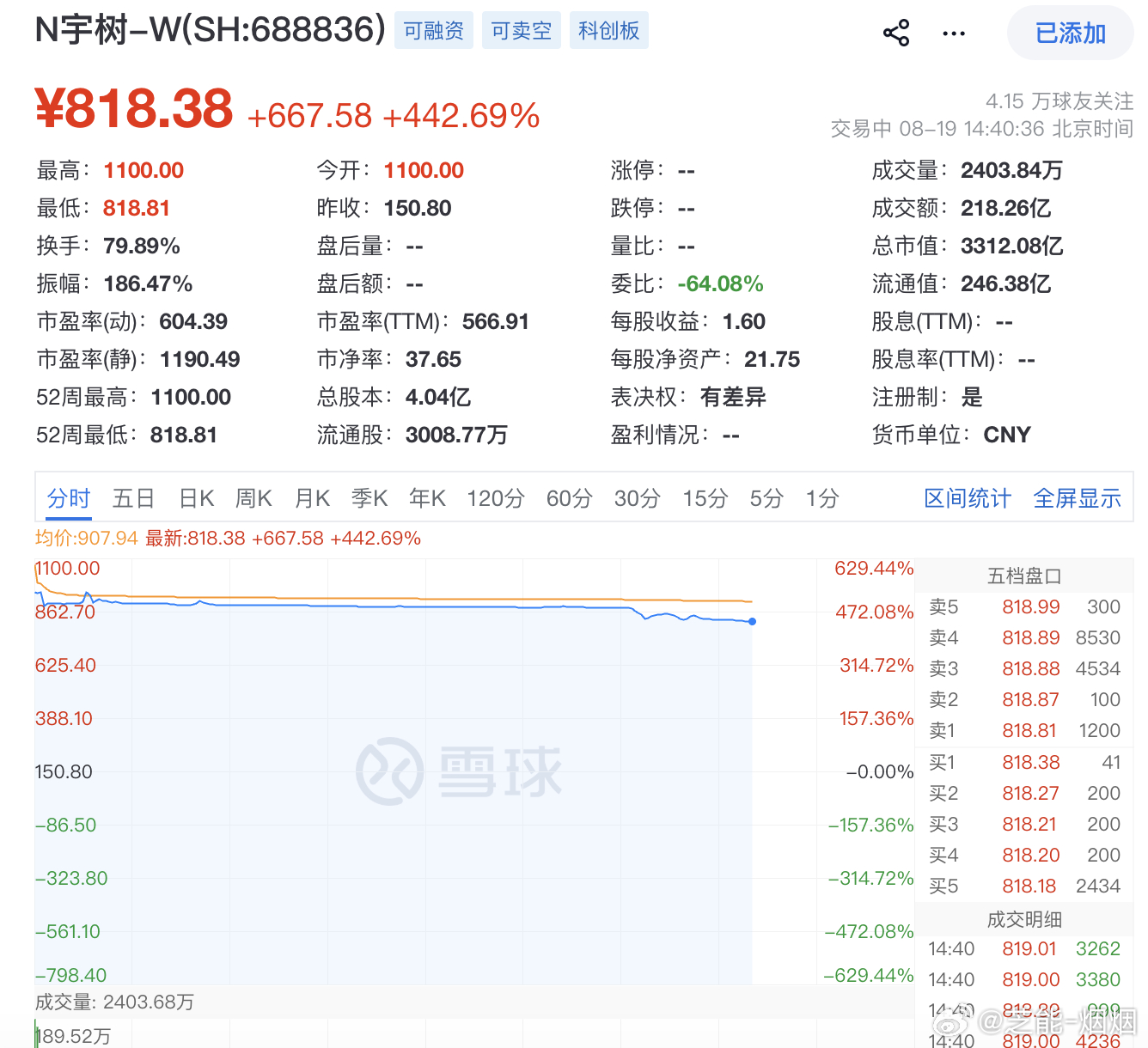This screenshot has width=1148, height=1048.
Task: Click the 今开 value 1100.00
Action: click(x=424, y=170)
